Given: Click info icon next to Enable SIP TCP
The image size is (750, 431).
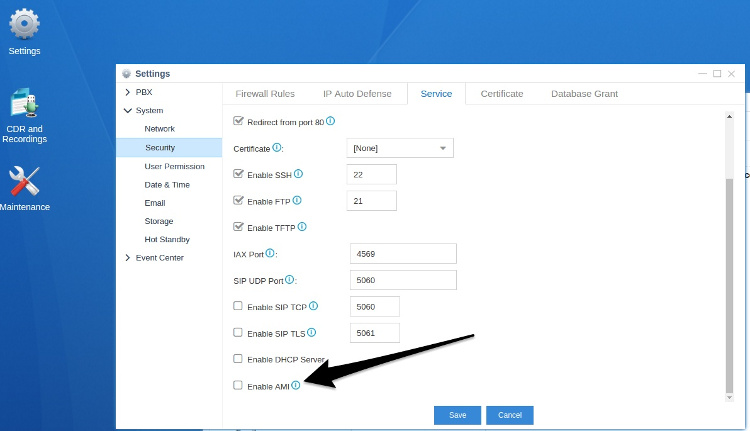Looking at the screenshot, I should (x=313, y=306).
